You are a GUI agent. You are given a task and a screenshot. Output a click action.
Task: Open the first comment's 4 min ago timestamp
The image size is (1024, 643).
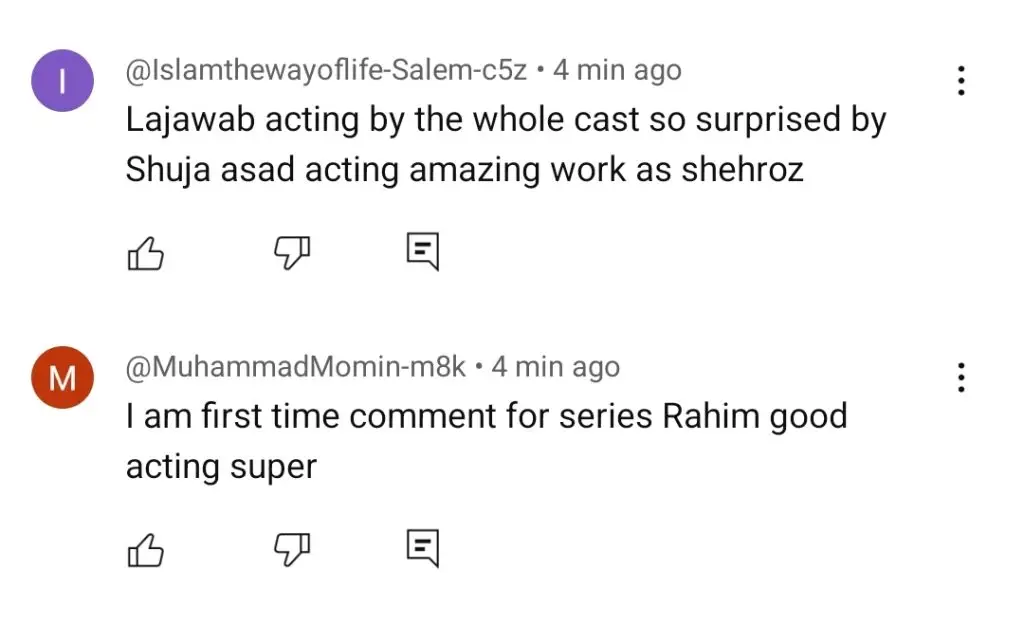coord(617,71)
